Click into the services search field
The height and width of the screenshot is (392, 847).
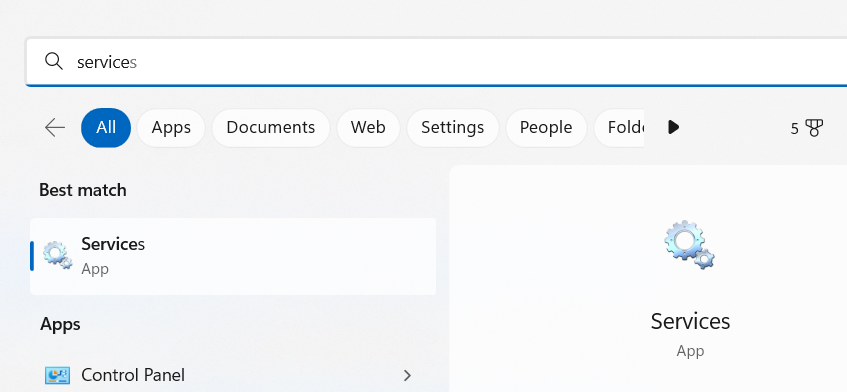tap(436, 62)
